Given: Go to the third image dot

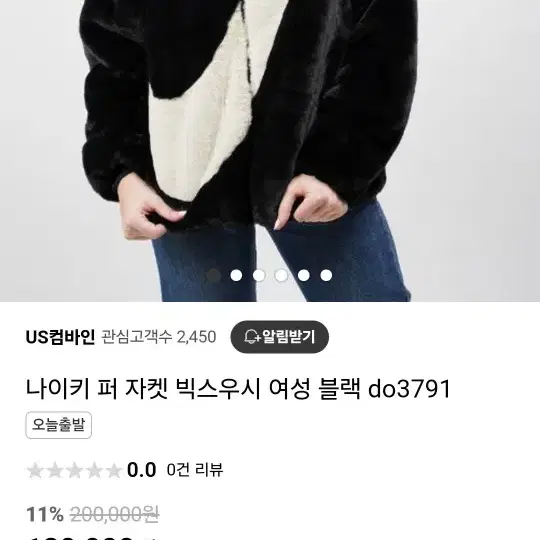Looking at the screenshot, I should coord(259,275).
